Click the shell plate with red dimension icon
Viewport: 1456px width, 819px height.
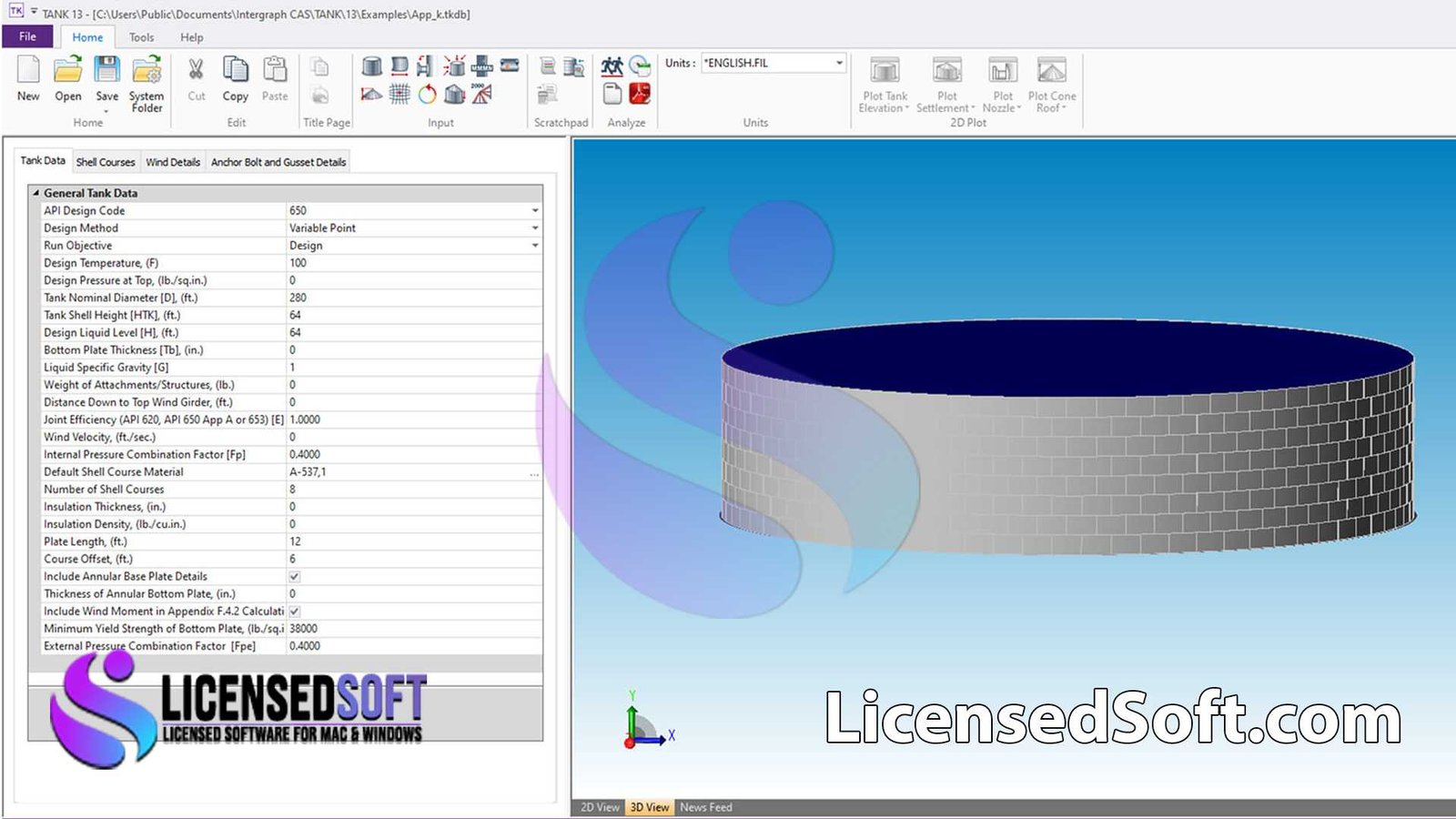click(399, 66)
